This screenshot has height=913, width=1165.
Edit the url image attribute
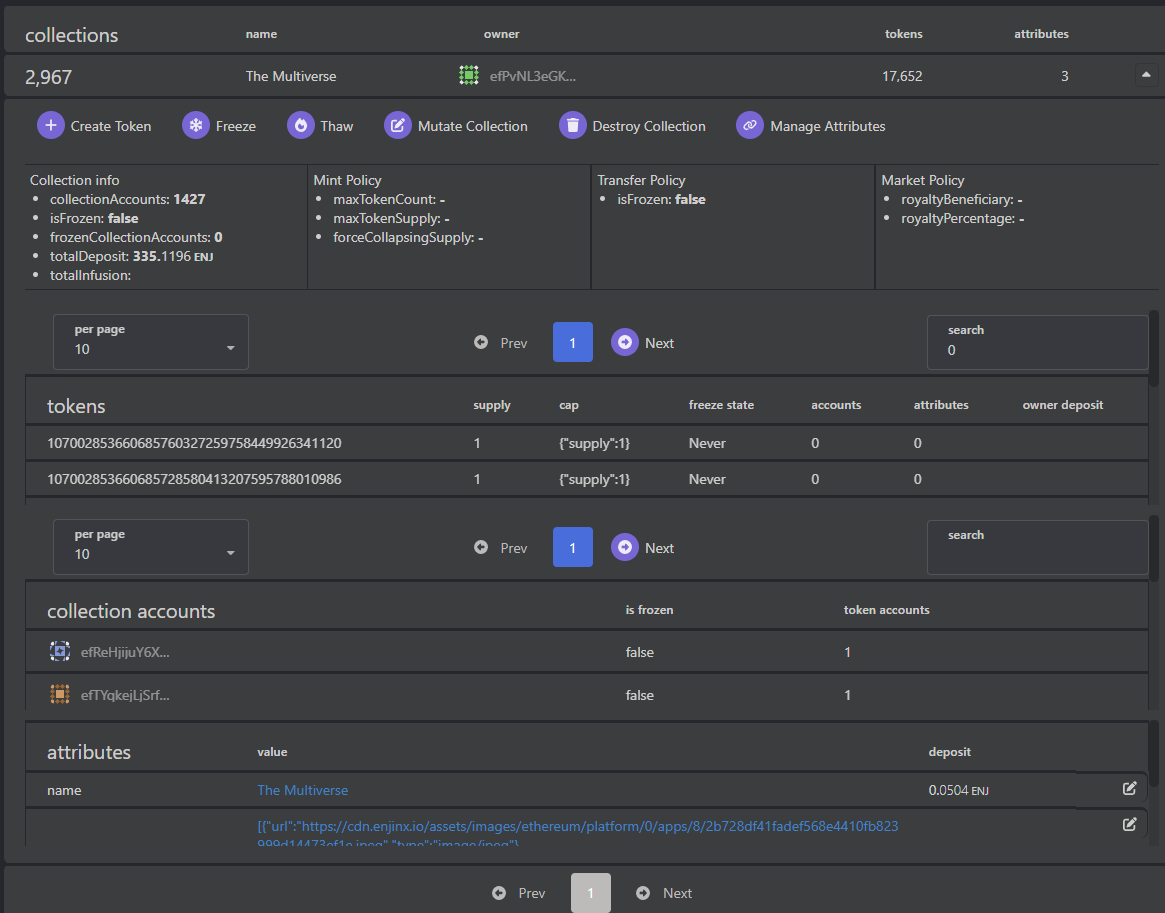[x=1129, y=824]
